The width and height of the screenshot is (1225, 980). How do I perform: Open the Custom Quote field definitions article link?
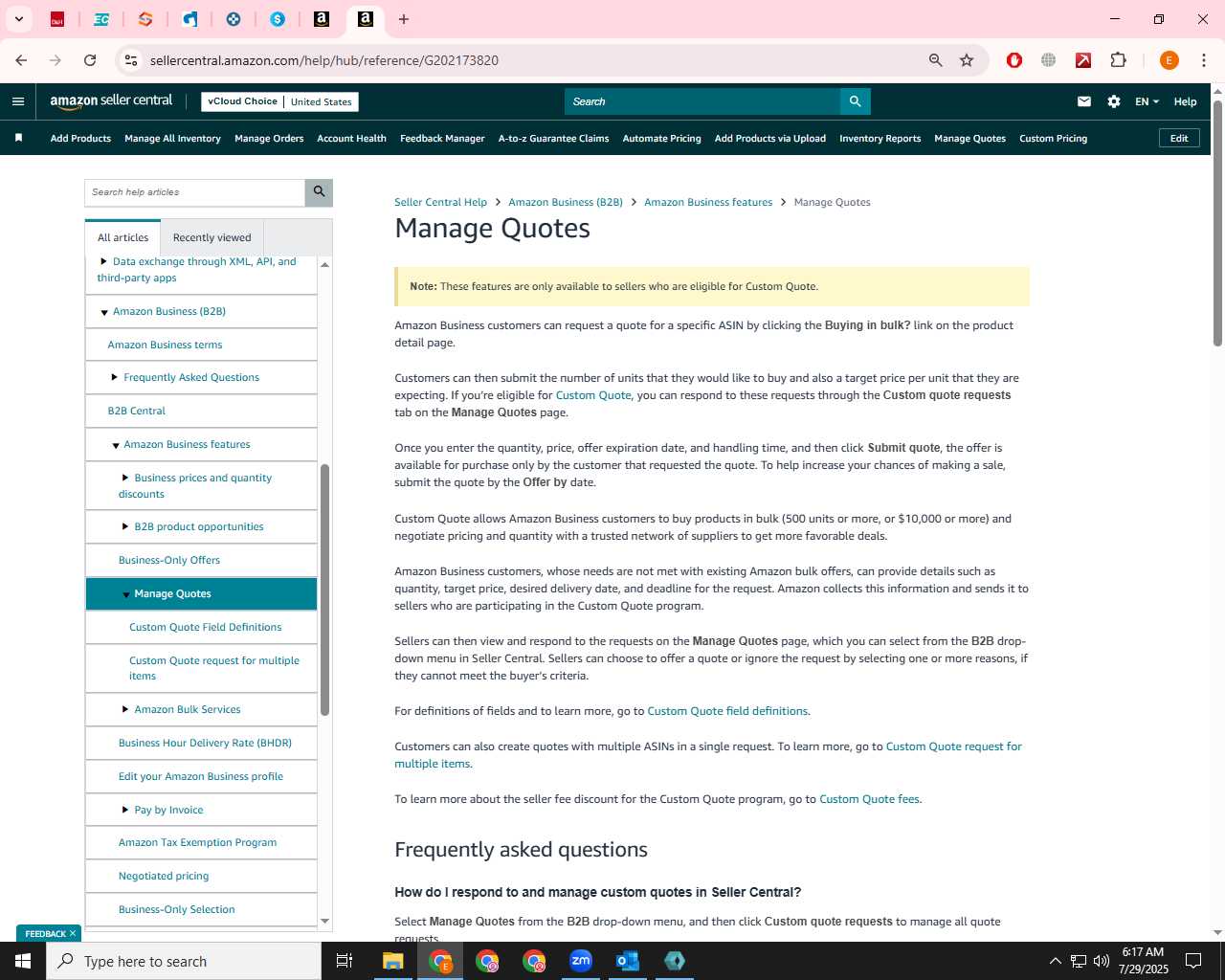(727, 711)
